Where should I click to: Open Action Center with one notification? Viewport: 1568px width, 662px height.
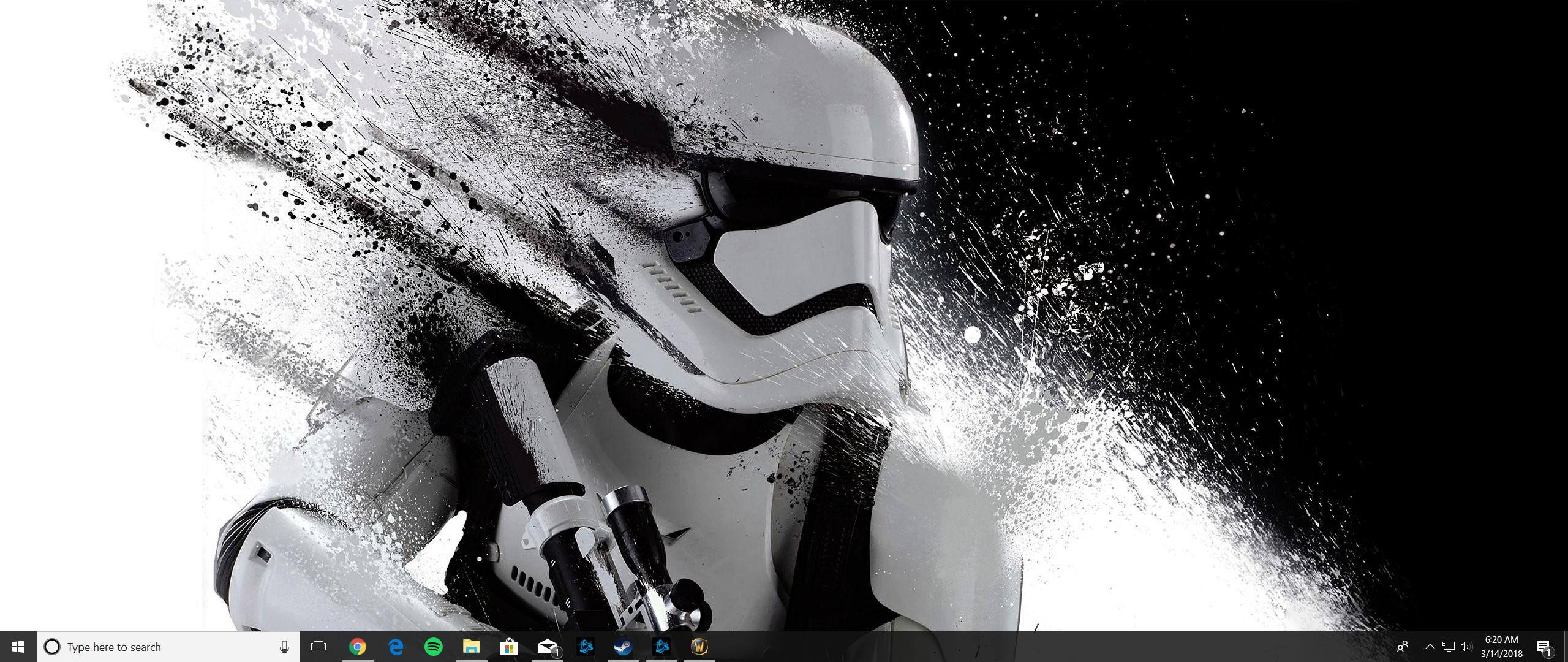click(x=1545, y=647)
